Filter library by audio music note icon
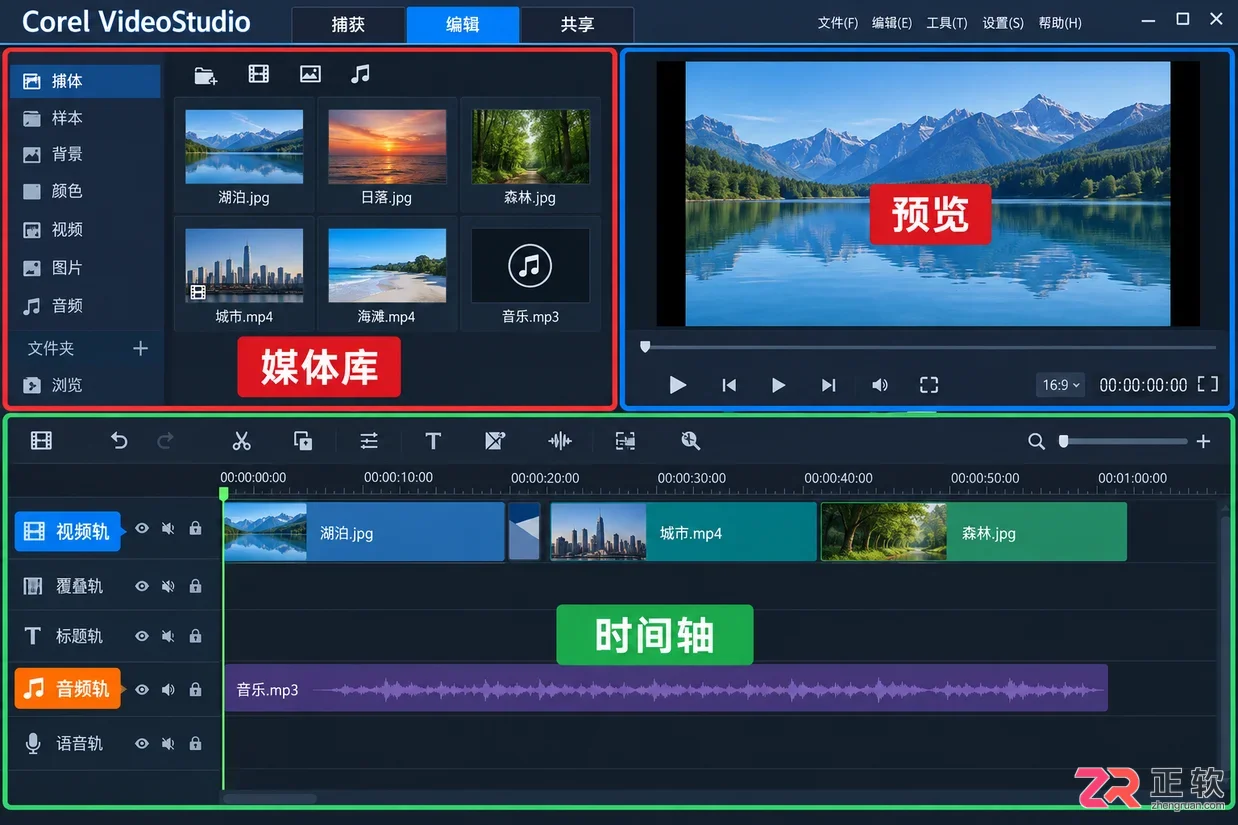Screen dimensions: 1238x825 361,74
